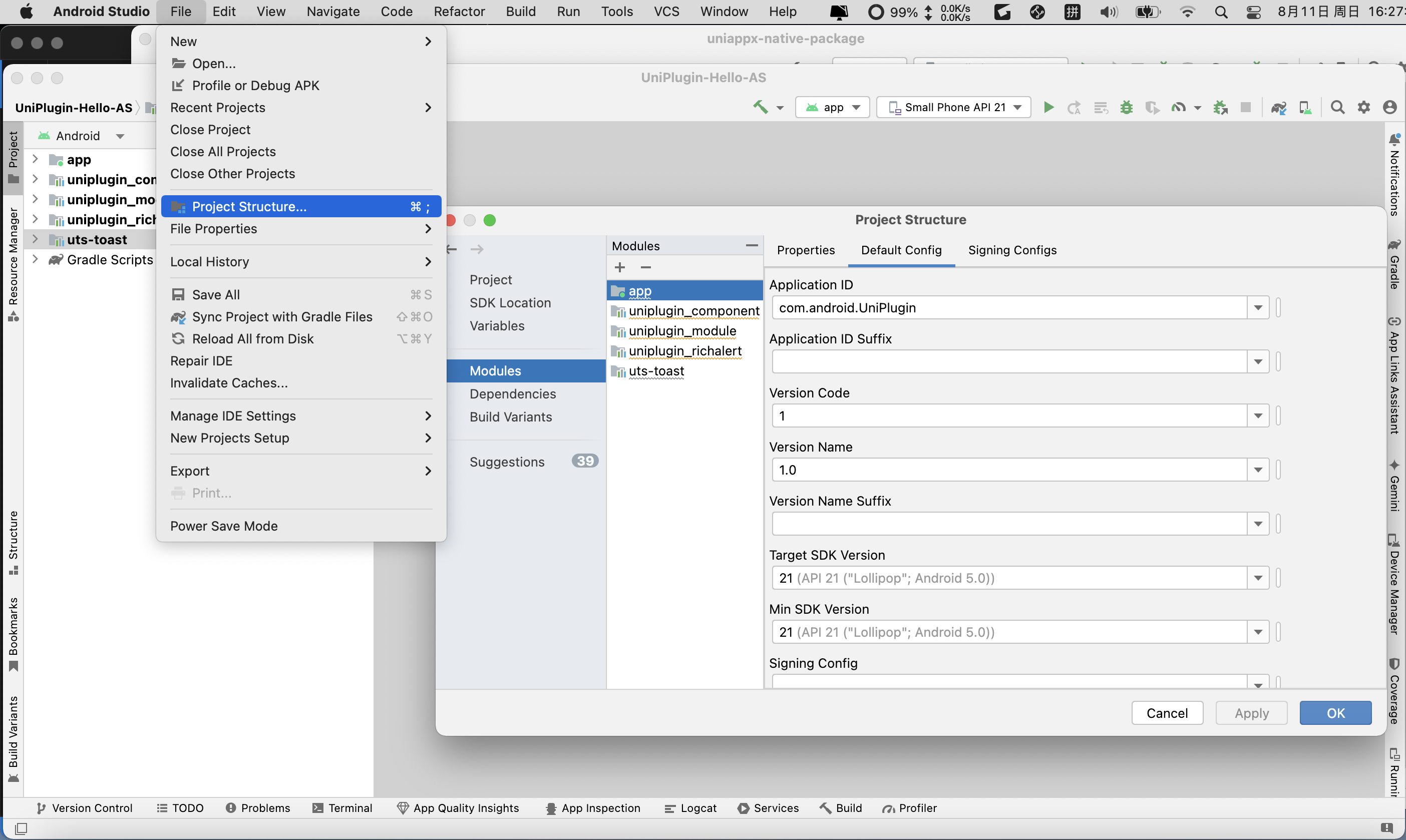
Task: Open the IDE settings gear icon in the toolbar
Action: 1364,107
